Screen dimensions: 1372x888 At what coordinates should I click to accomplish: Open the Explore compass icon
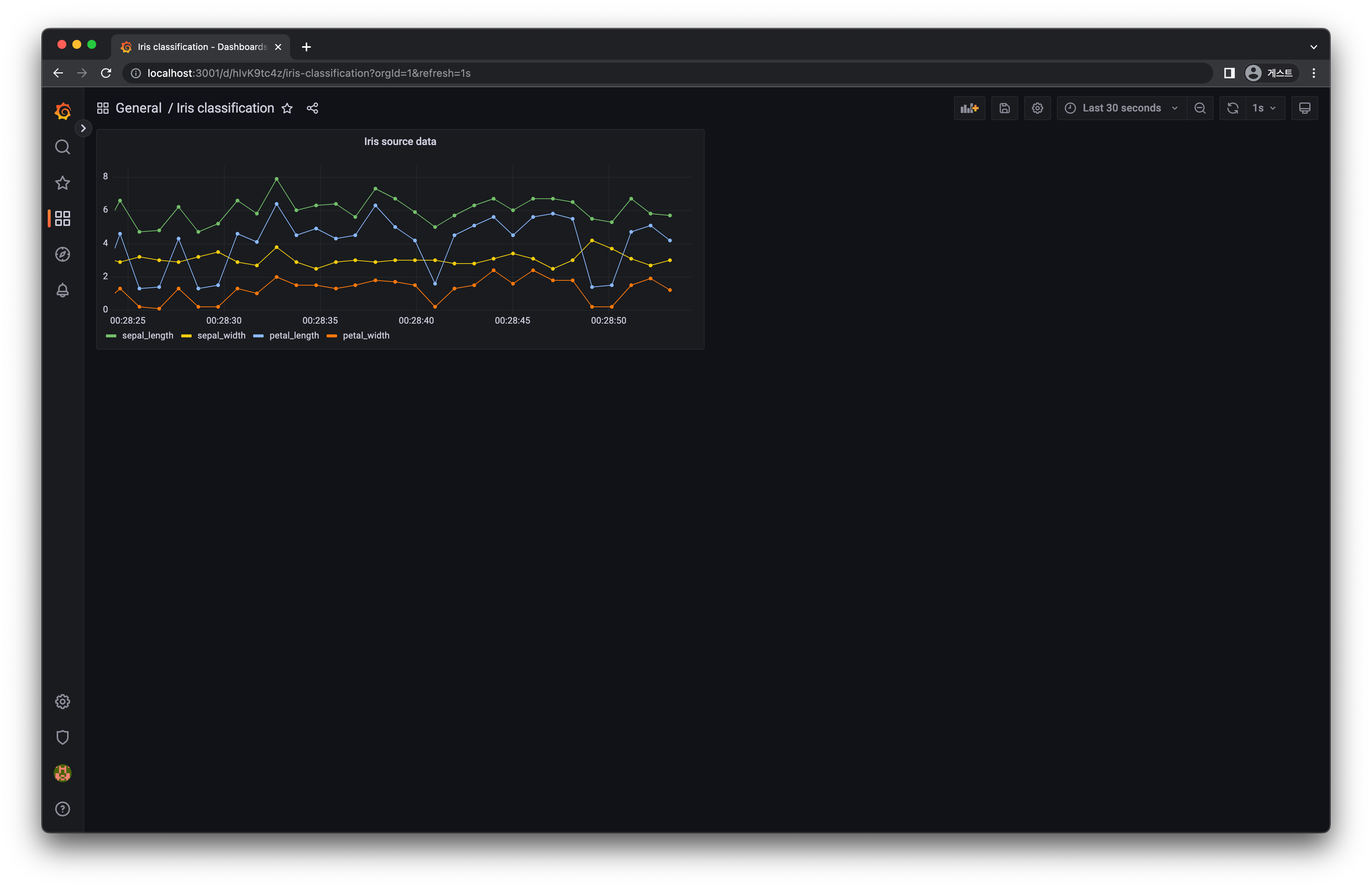(x=62, y=254)
